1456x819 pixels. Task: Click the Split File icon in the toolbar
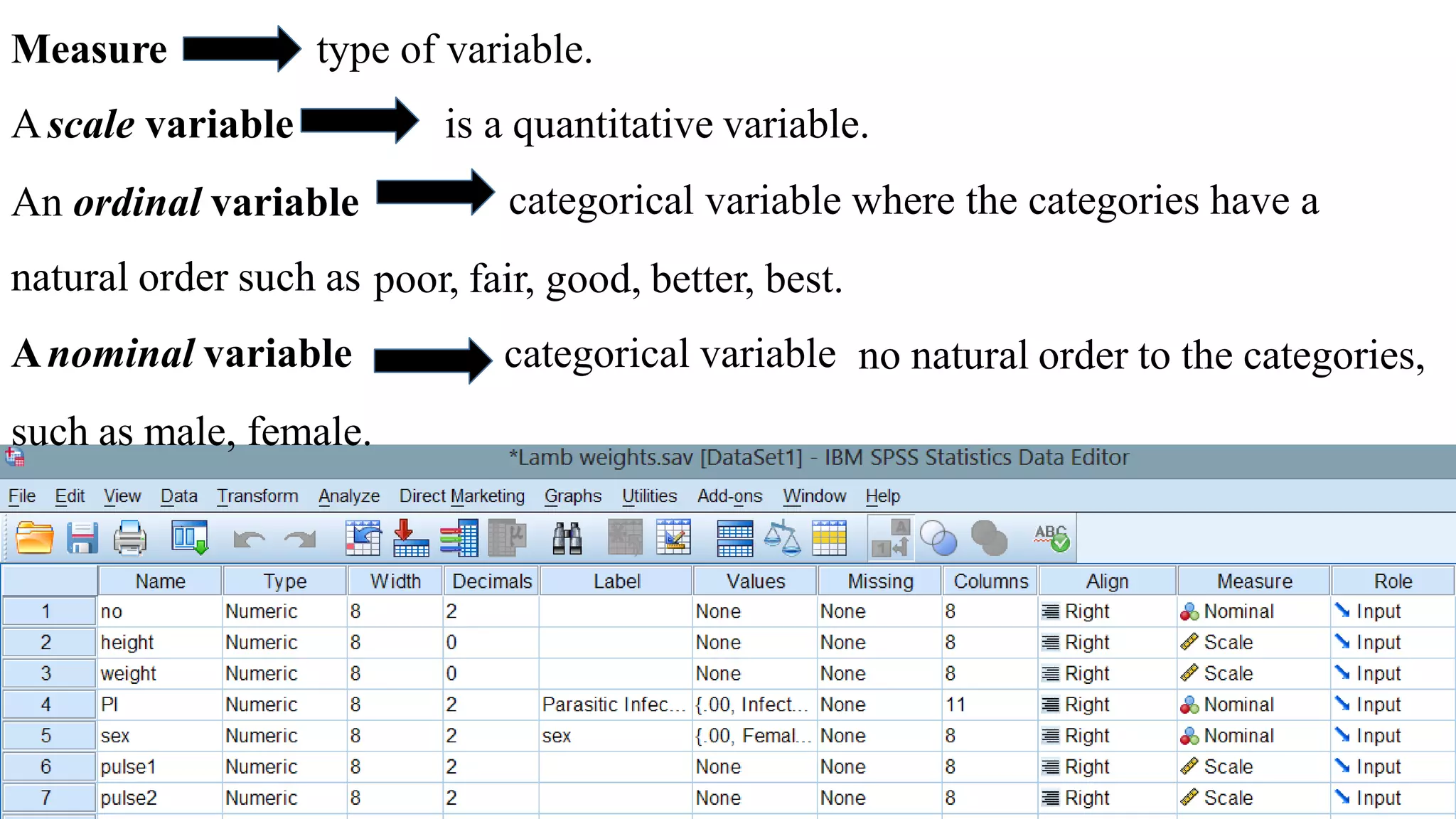734,538
